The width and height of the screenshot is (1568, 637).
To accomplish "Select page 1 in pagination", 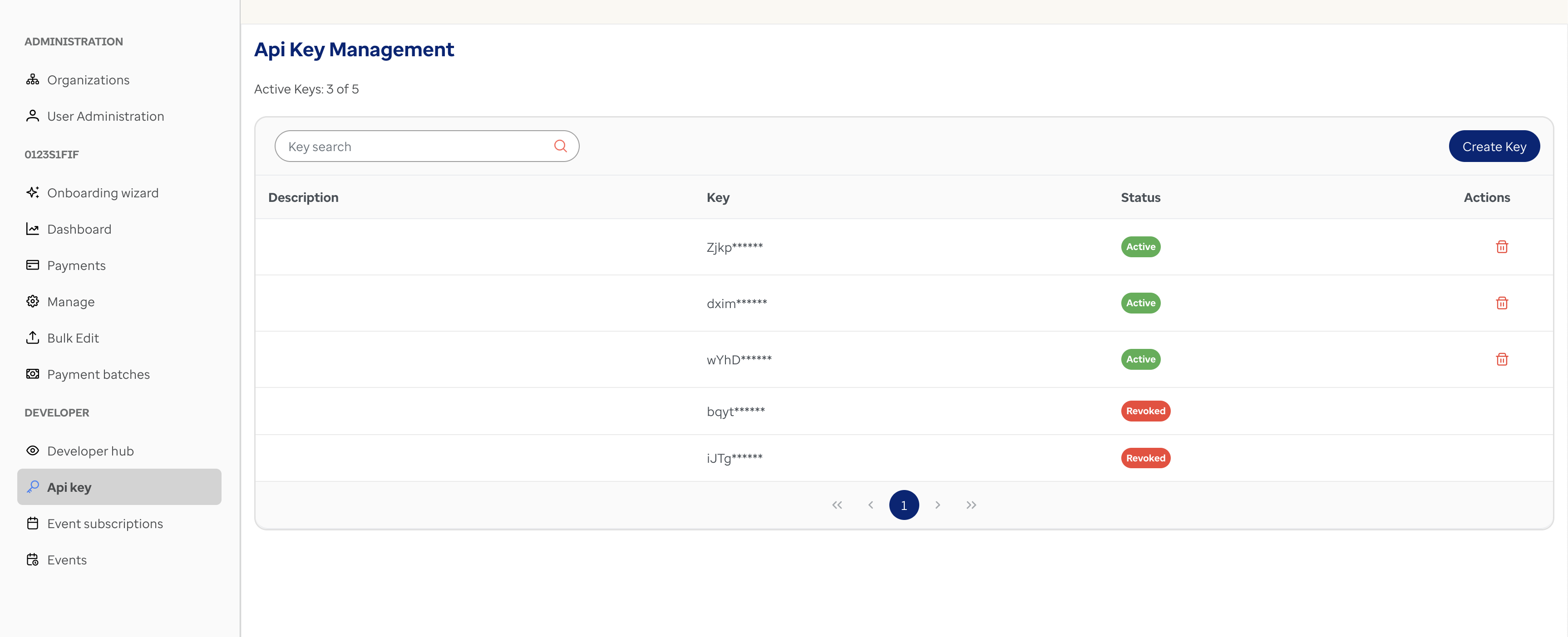I will click(x=903, y=505).
